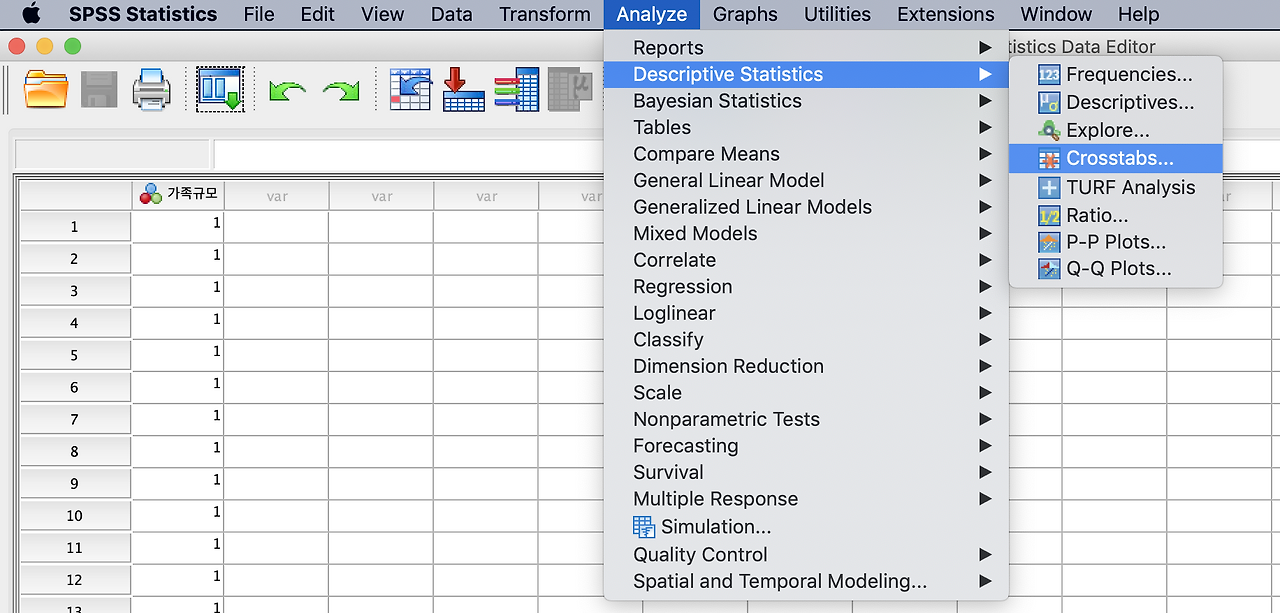Screen dimensions: 1280x613
Task: Click the green Redo arrow
Action: 341,91
